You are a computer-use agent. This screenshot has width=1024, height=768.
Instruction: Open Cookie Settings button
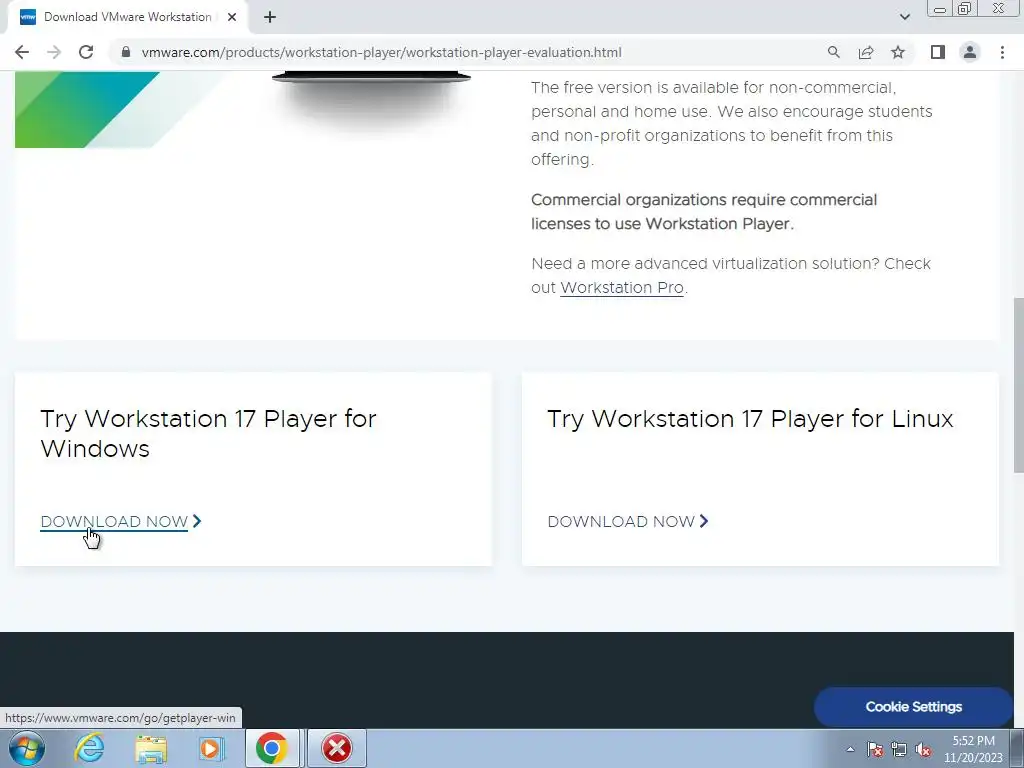click(x=913, y=707)
